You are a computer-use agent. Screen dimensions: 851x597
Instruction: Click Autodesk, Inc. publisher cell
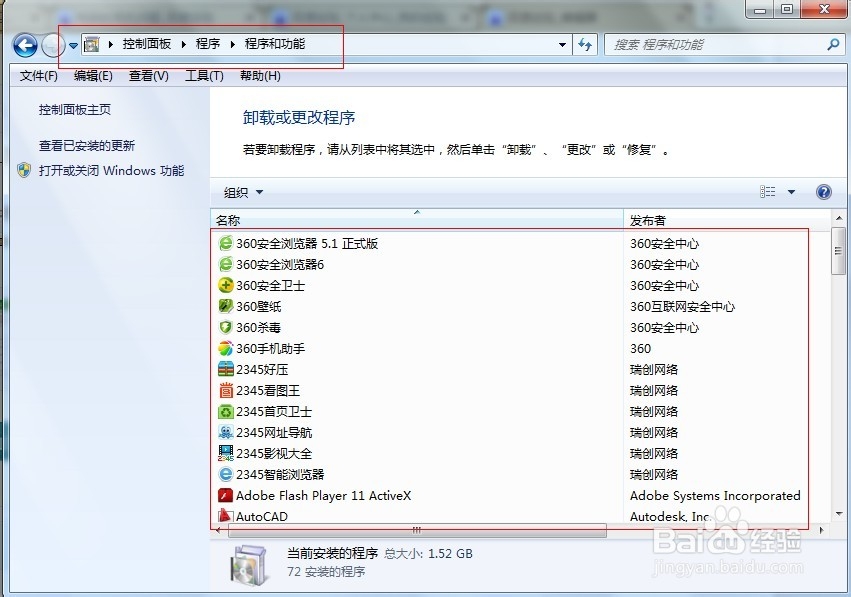tap(670, 516)
